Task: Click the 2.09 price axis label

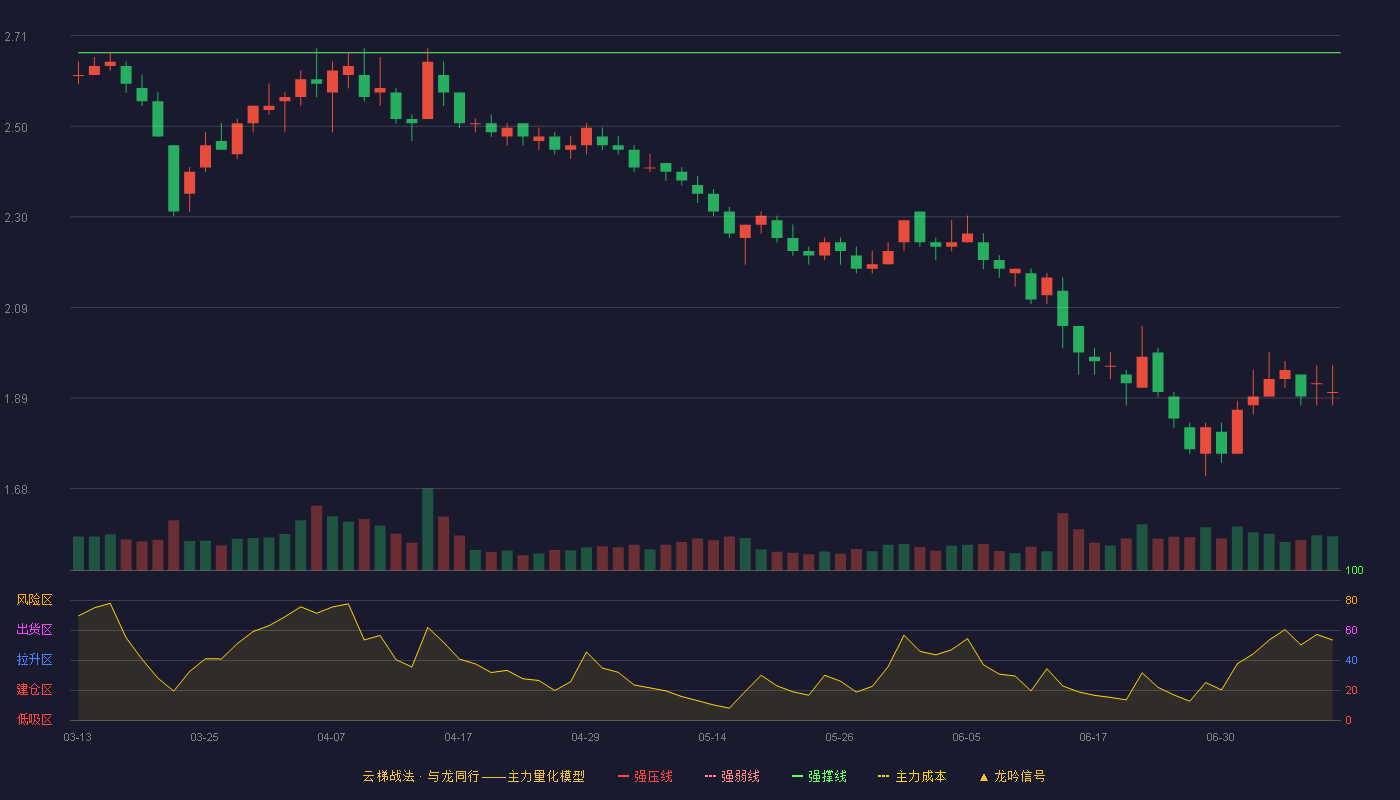Action: click(x=16, y=308)
